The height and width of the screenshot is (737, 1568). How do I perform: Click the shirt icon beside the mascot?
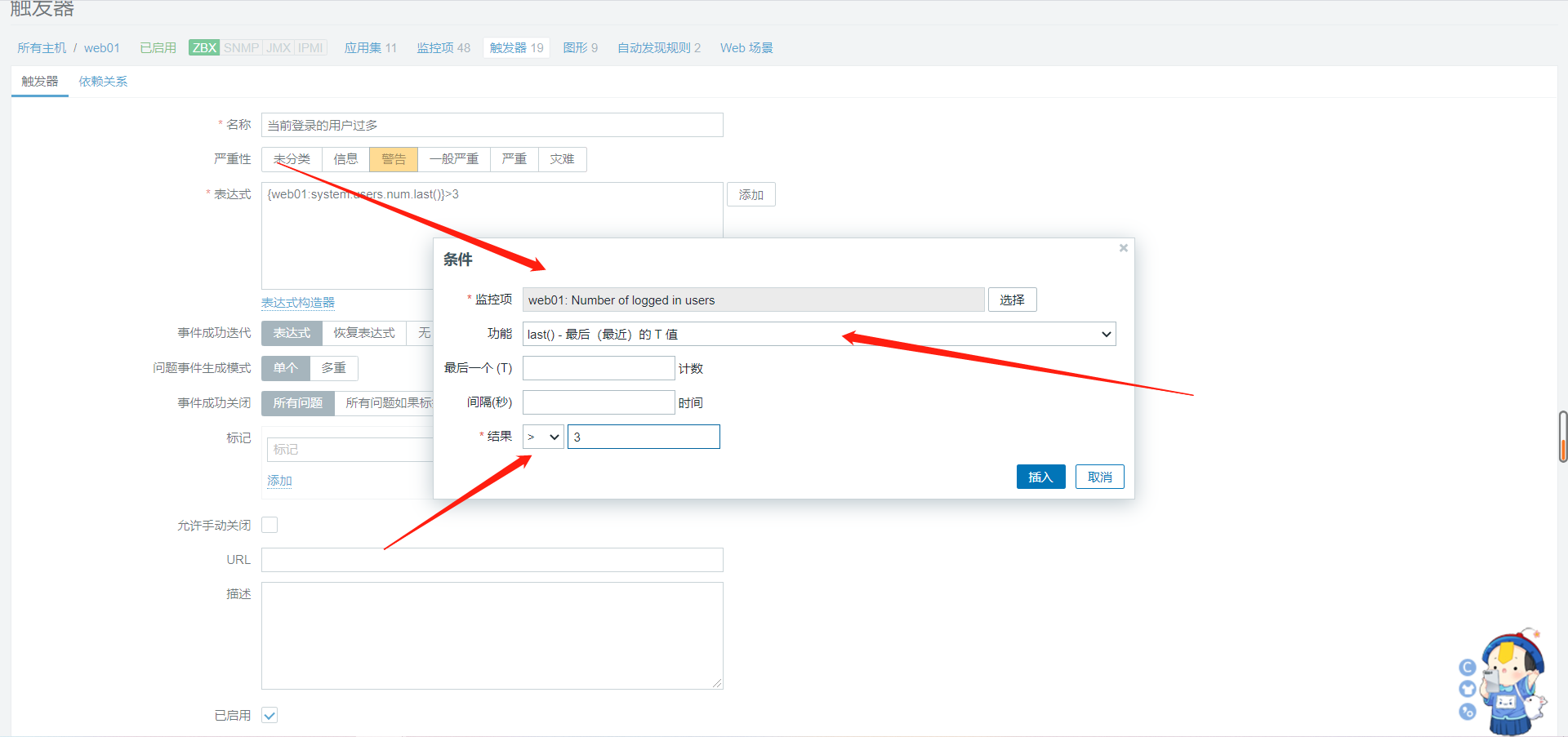(1468, 689)
